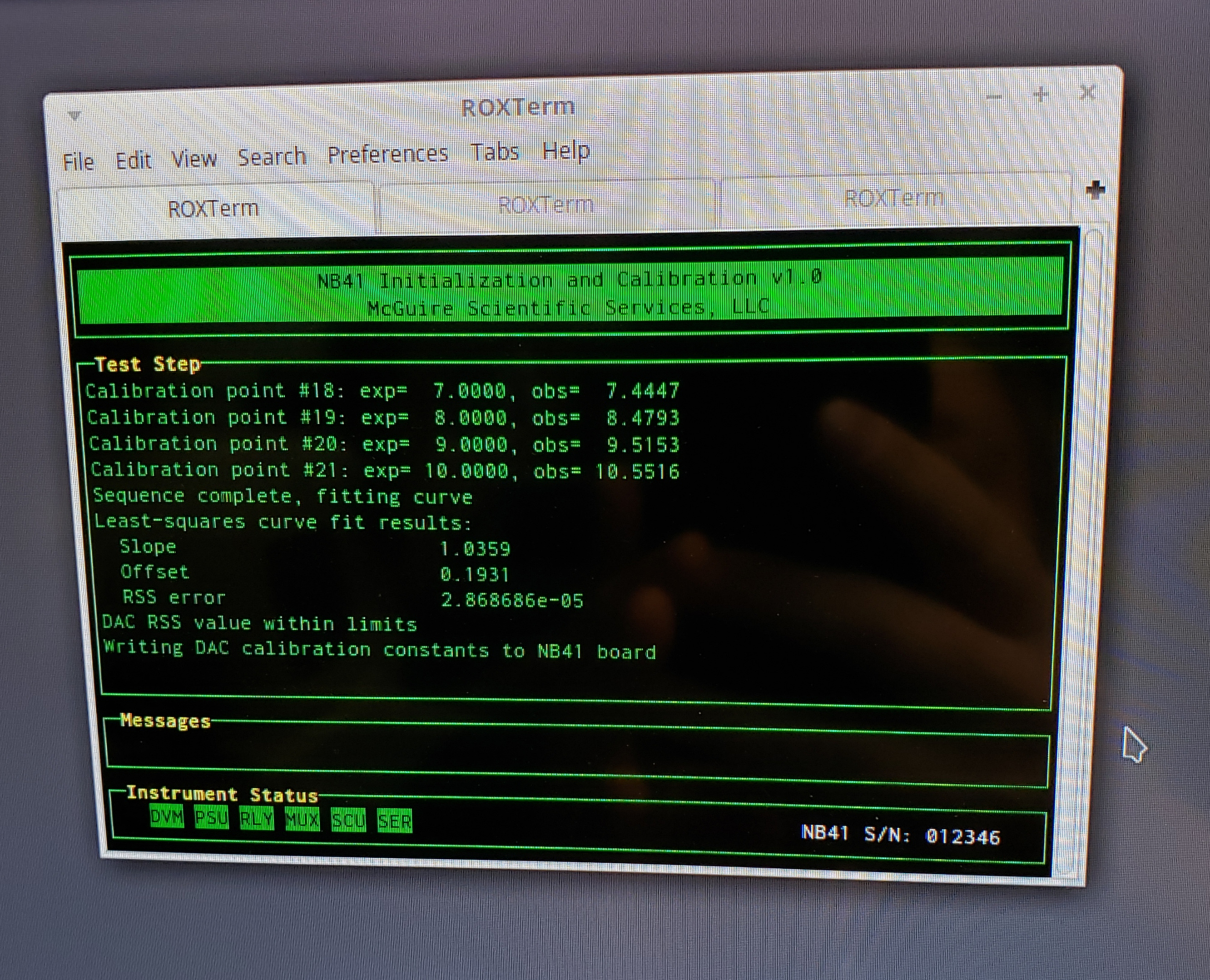
Task: Click Calibration point #21 line
Action: coord(386,470)
